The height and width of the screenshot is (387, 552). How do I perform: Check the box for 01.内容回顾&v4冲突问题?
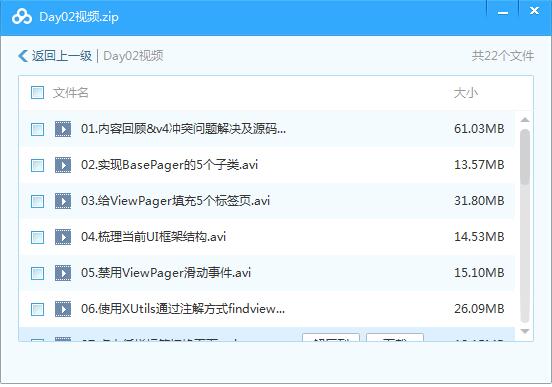point(37,129)
